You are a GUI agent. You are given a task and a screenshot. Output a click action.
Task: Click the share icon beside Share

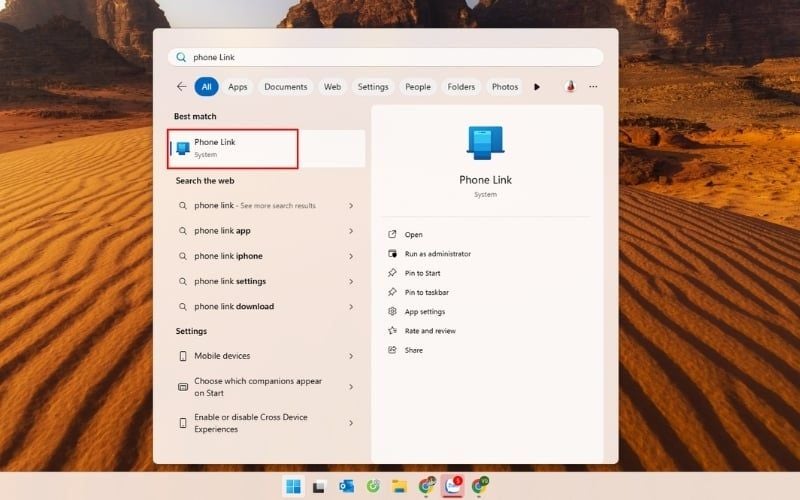[392, 350]
